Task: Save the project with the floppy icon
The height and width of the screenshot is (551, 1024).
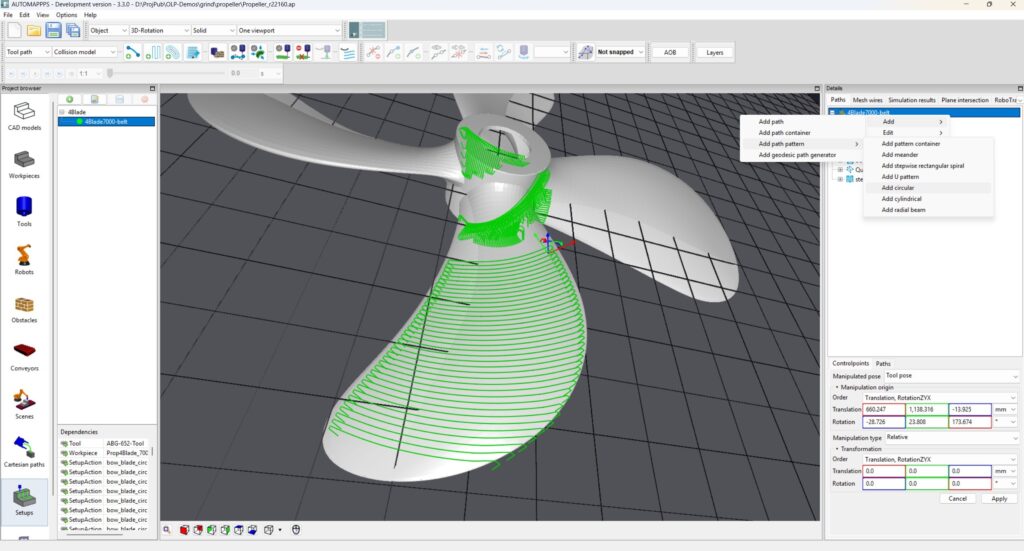Action: click(x=54, y=30)
